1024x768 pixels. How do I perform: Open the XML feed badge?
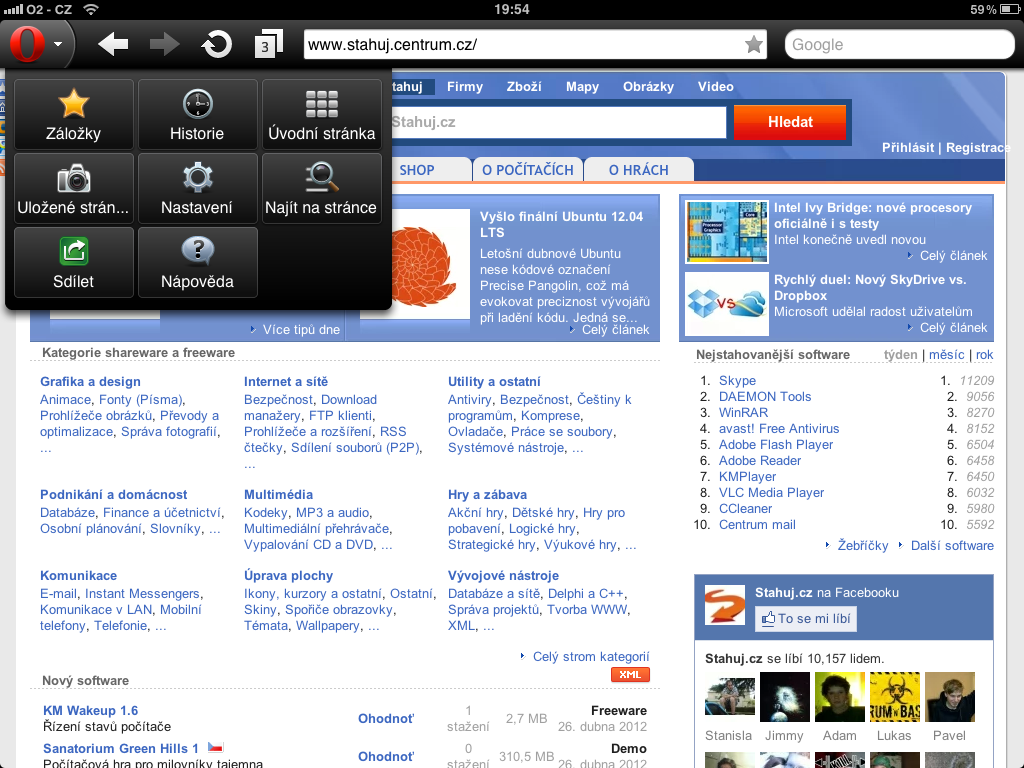pos(630,675)
